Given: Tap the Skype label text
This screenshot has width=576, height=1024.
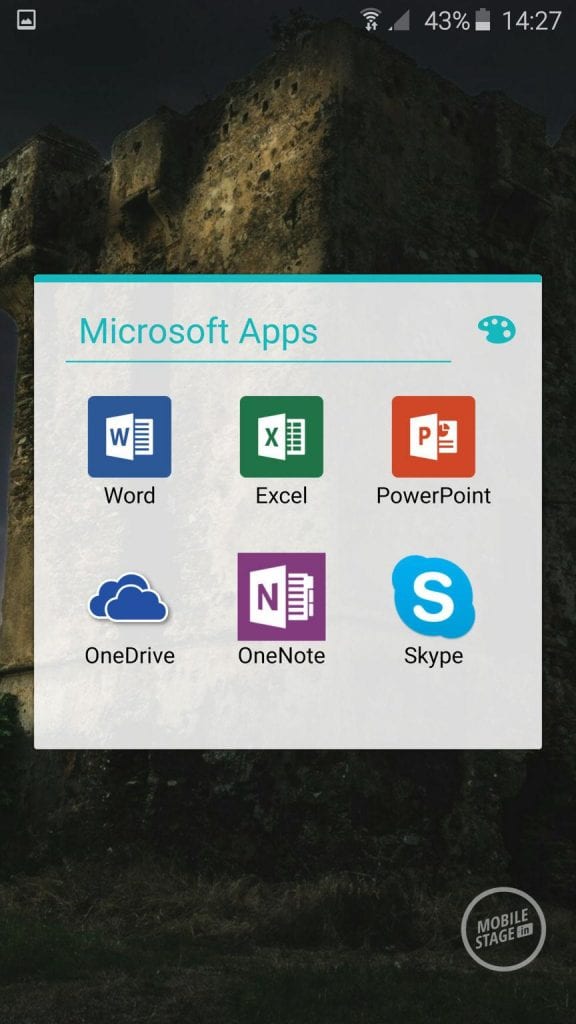Looking at the screenshot, I should [434, 656].
